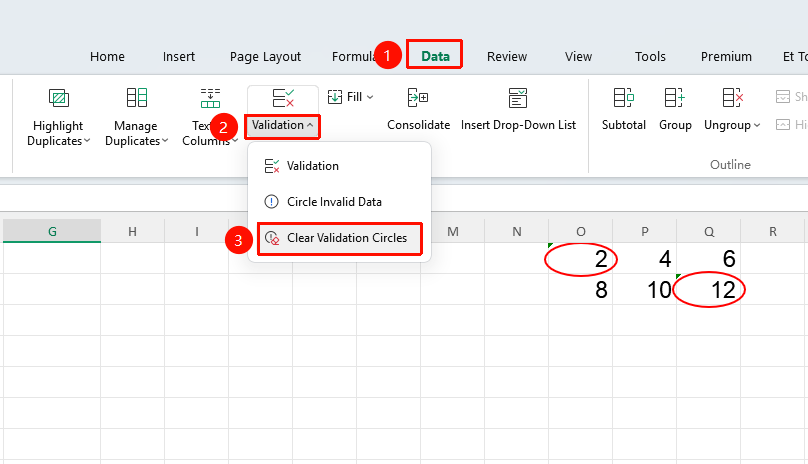Select column M header

point(452,231)
